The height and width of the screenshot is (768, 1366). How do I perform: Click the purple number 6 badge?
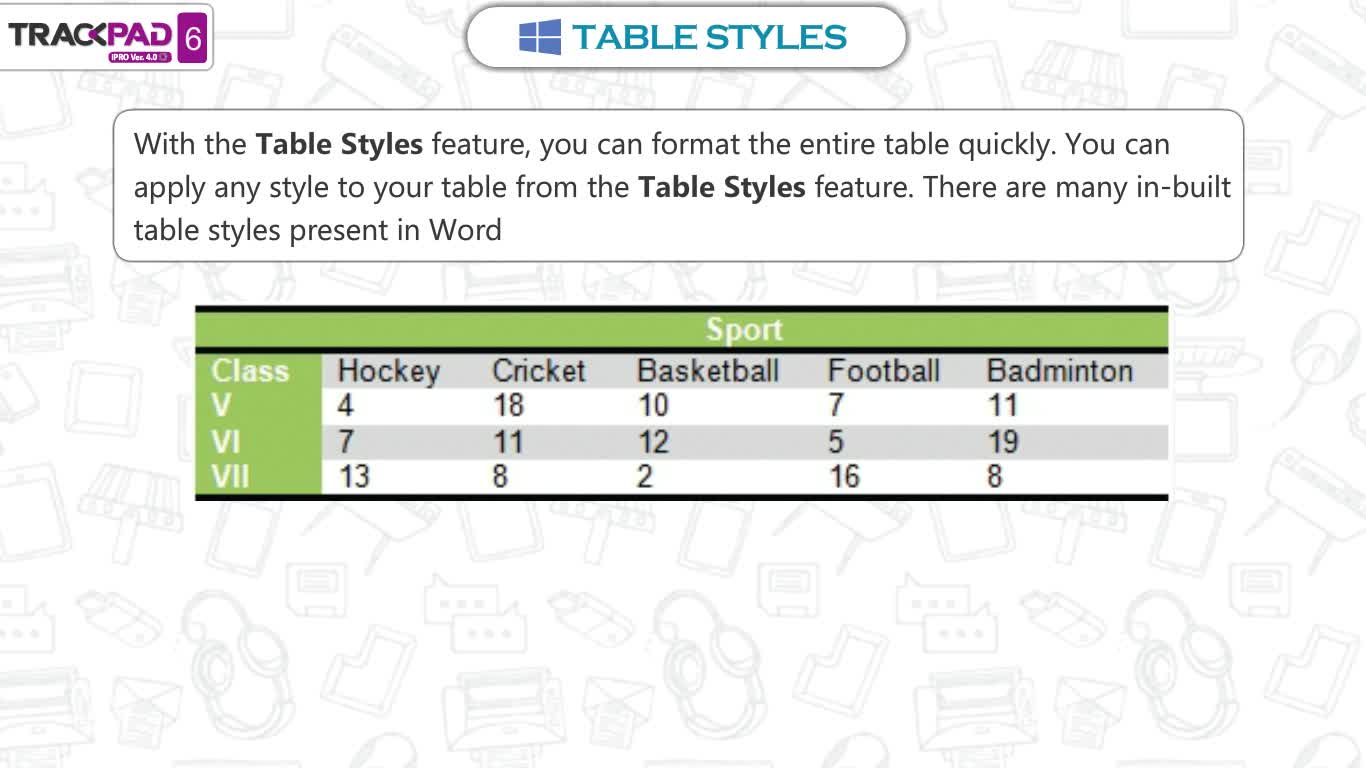[x=193, y=39]
